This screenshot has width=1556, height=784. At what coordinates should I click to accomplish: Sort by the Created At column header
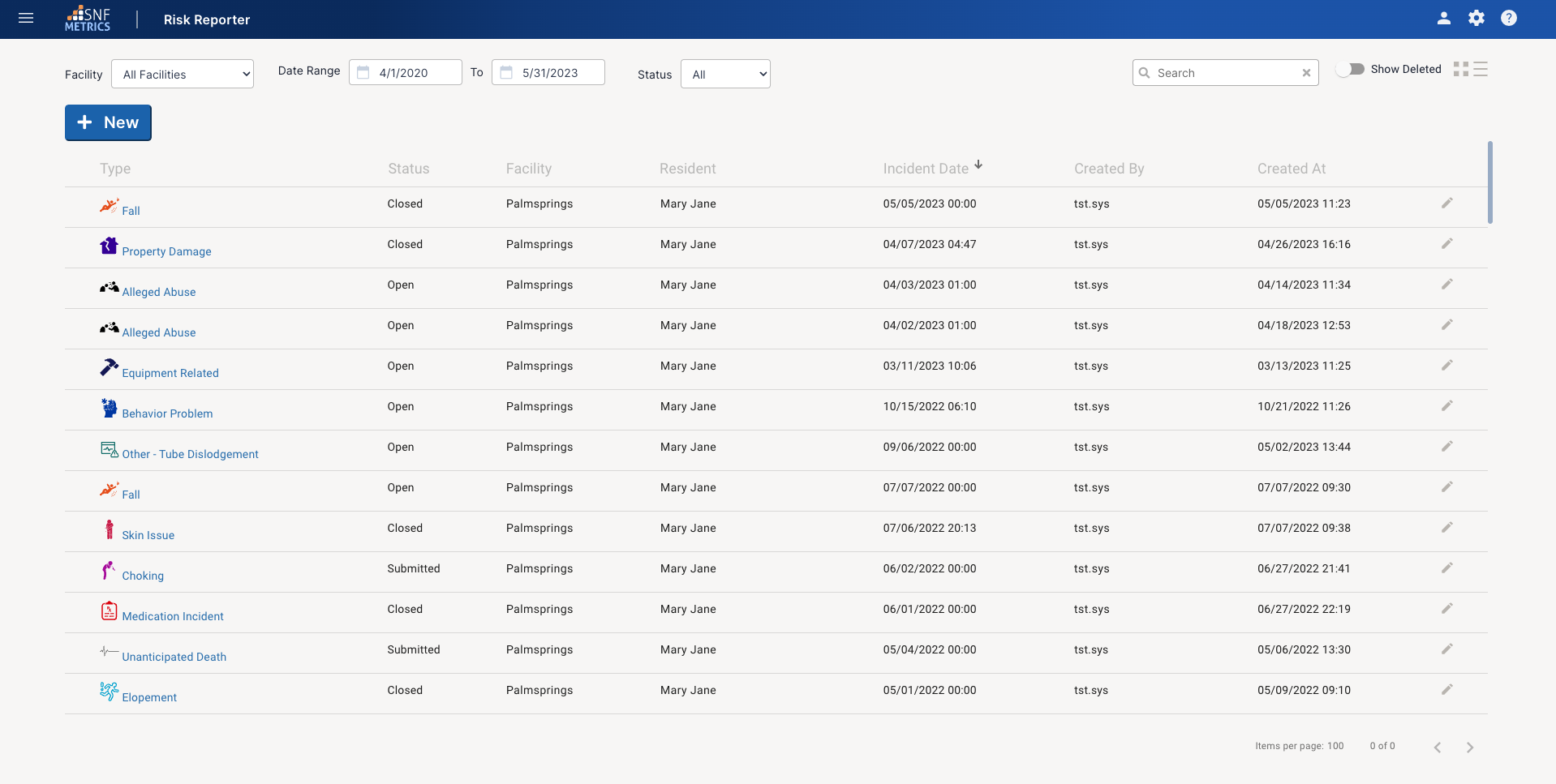coord(1292,169)
